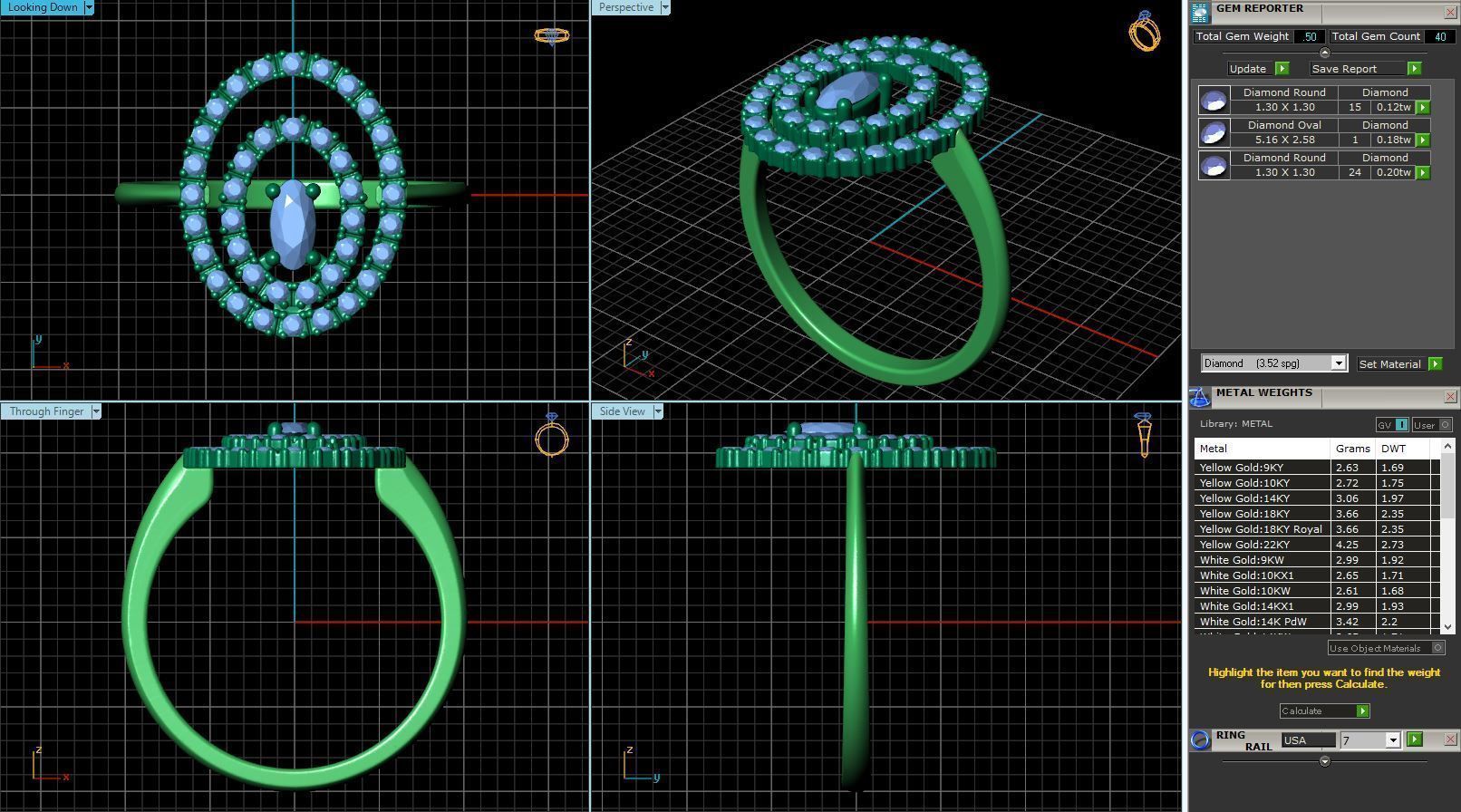The height and width of the screenshot is (812, 1461).
Task: Select the Yellow Gold:22KY row
Action: (x=1317, y=545)
